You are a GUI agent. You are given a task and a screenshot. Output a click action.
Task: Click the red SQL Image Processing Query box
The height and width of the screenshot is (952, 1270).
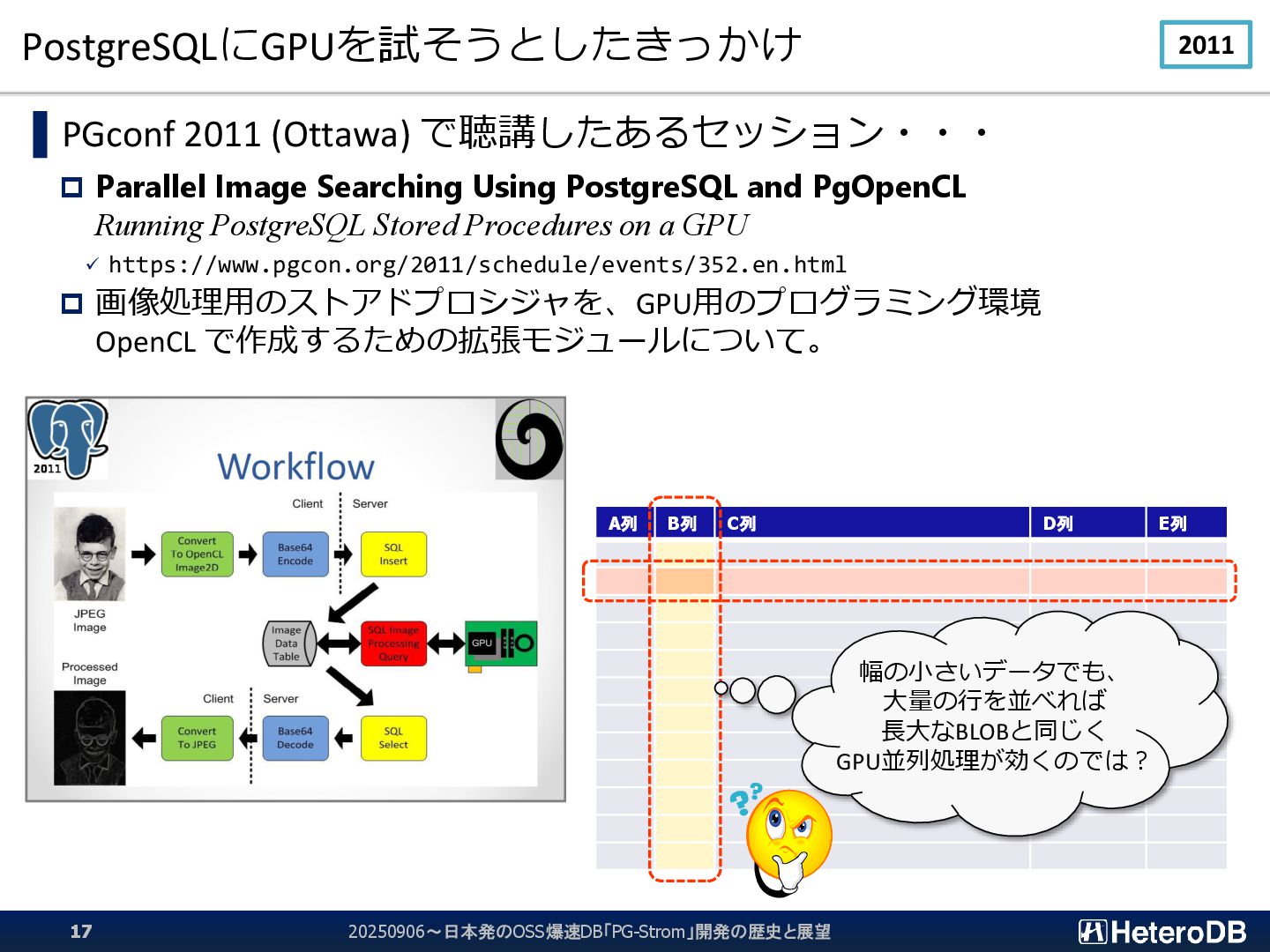[x=393, y=643]
